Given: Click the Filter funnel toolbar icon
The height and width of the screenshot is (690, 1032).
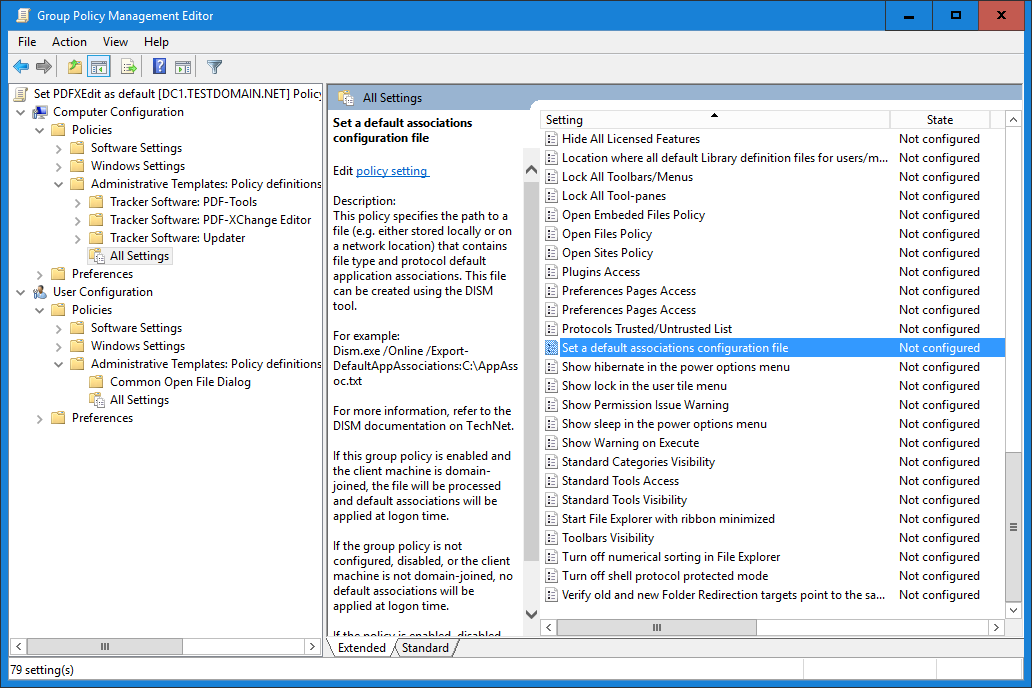Looking at the screenshot, I should tap(215, 66).
